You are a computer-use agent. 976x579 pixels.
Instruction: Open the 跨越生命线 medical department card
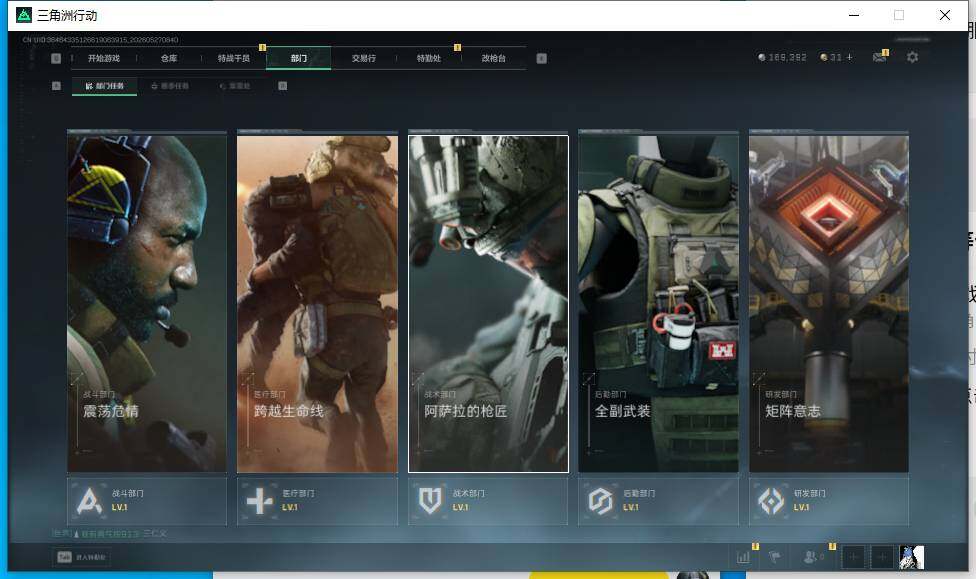coord(317,304)
